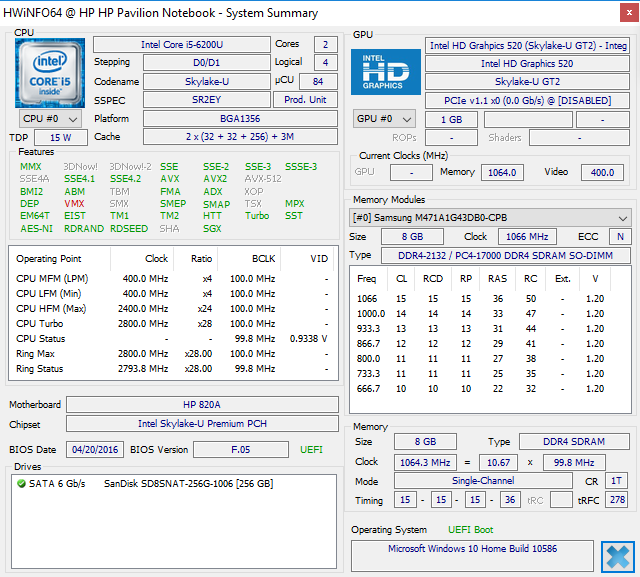This screenshot has width=640, height=577.
Task: Click the Intel Core i5-6200U name field
Action: [x=182, y=44]
